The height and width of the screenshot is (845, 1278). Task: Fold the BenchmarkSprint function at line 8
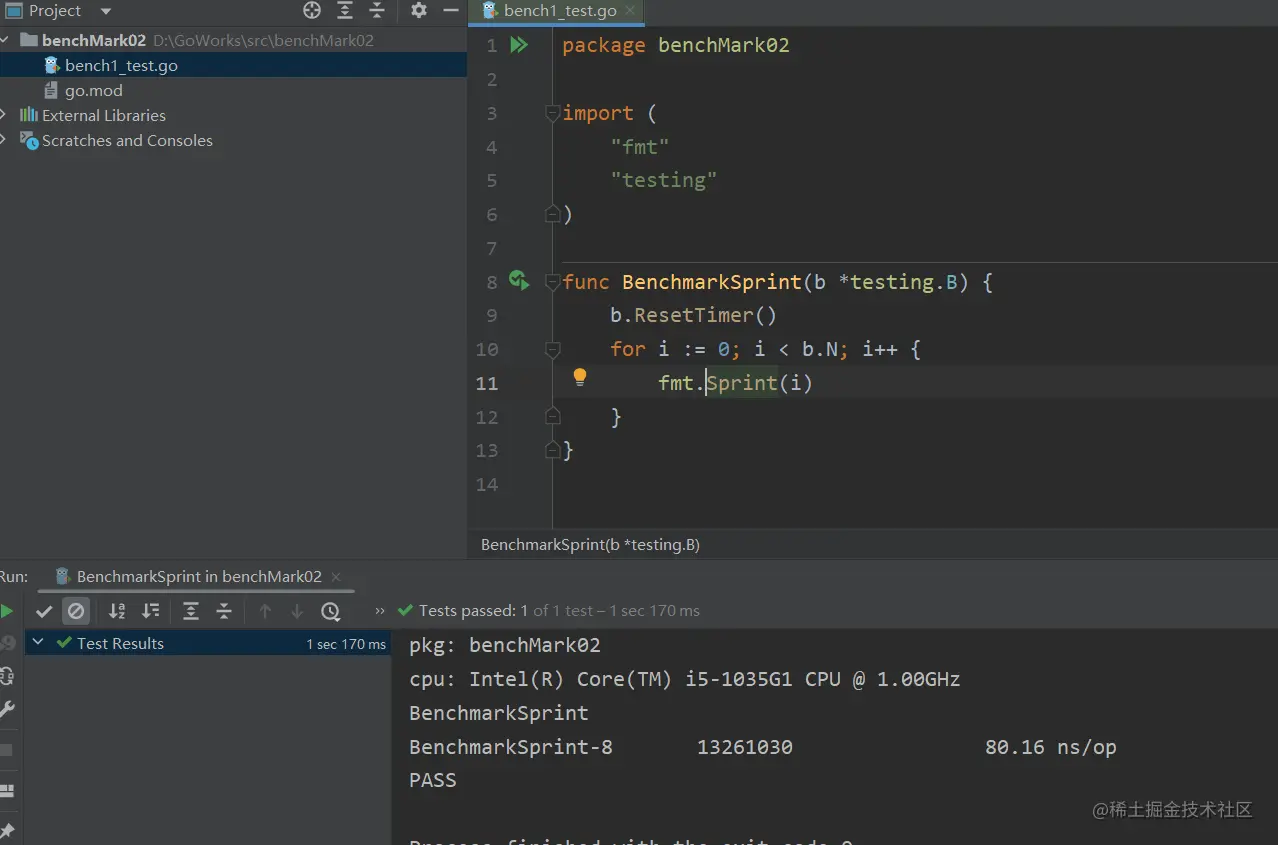click(552, 283)
